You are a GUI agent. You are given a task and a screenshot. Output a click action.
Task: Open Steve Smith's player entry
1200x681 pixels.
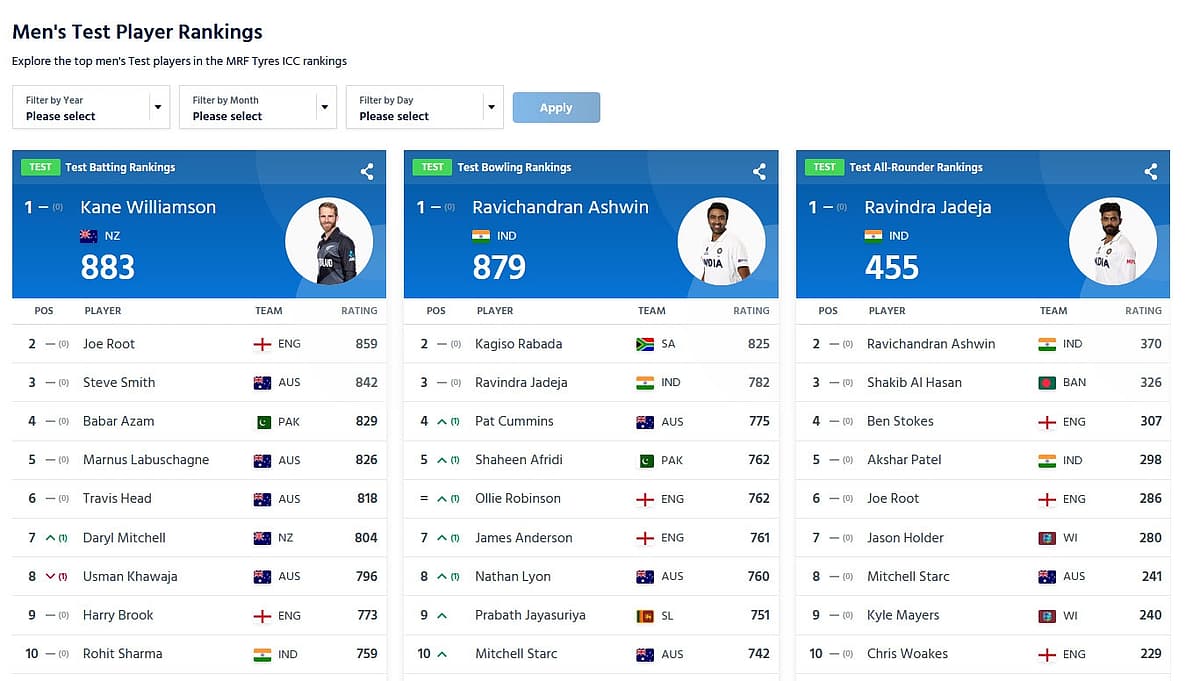(x=119, y=382)
